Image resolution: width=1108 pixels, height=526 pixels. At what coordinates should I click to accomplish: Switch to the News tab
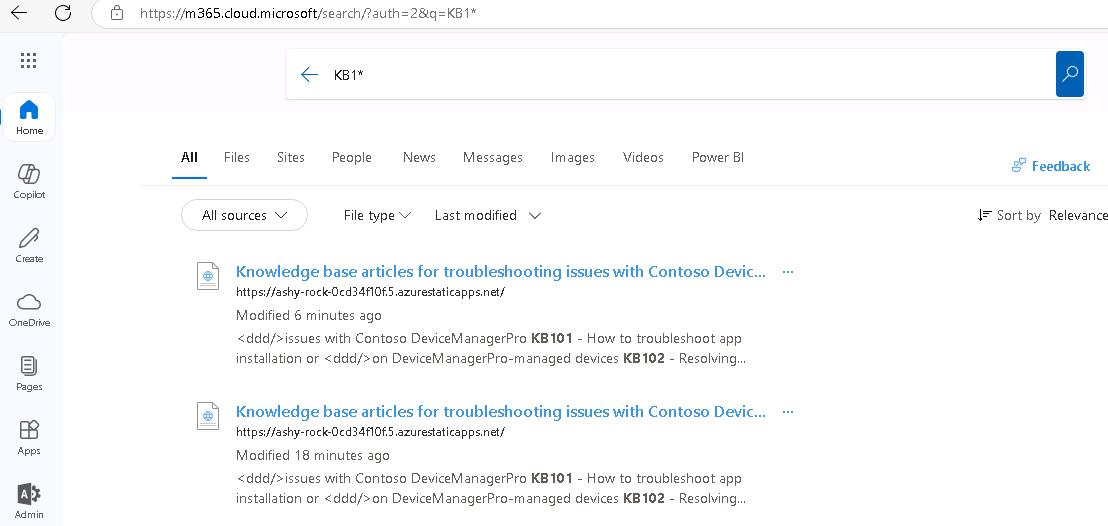click(x=419, y=158)
